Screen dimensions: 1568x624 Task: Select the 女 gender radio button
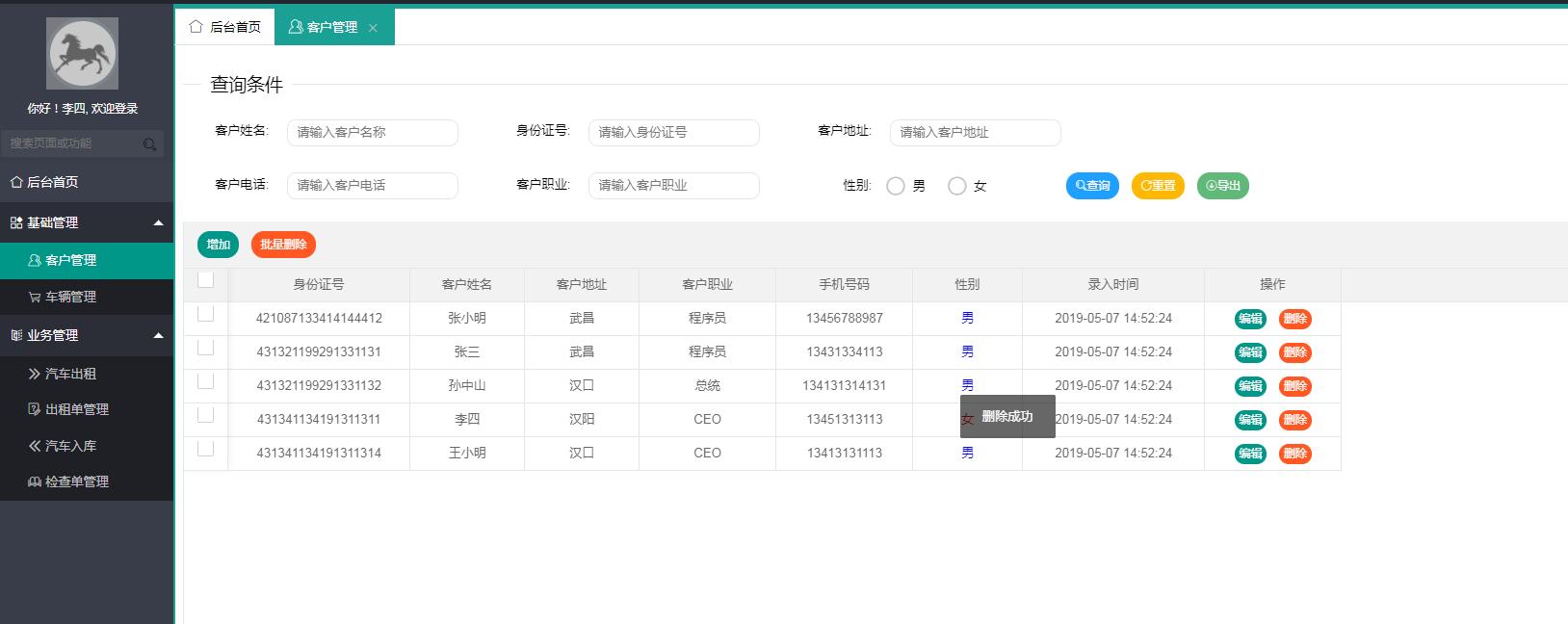[956, 186]
